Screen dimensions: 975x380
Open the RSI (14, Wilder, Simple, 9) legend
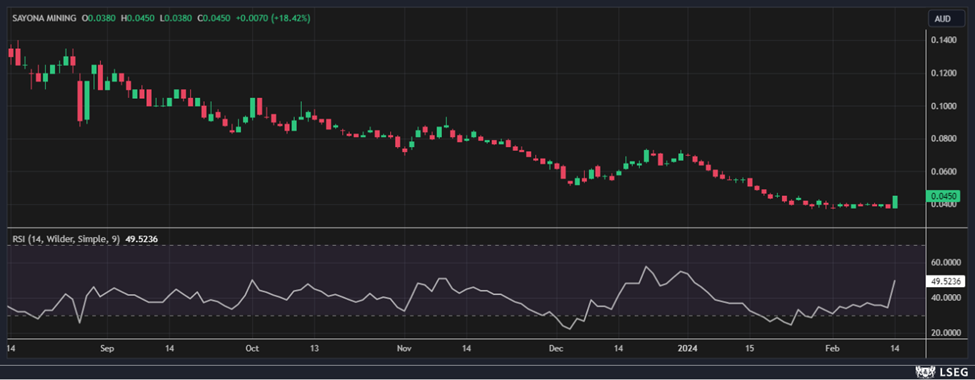coord(65,238)
